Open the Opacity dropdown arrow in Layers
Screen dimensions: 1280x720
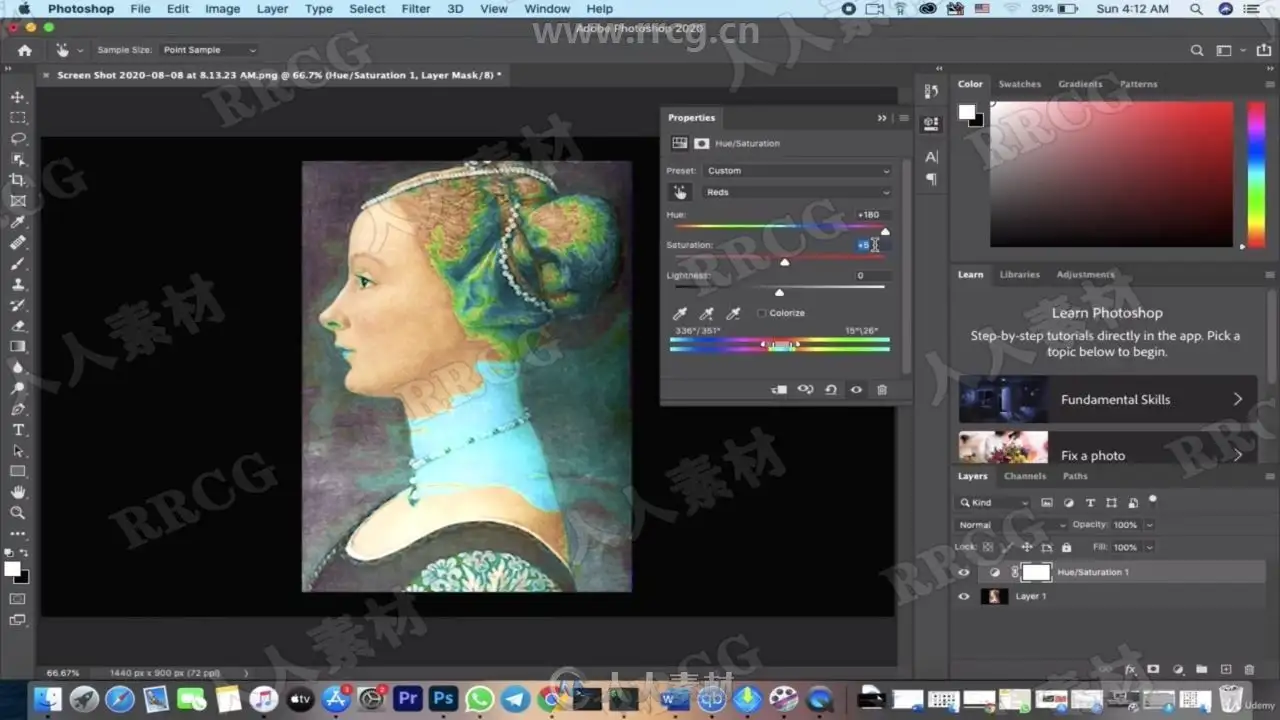click(x=1150, y=525)
